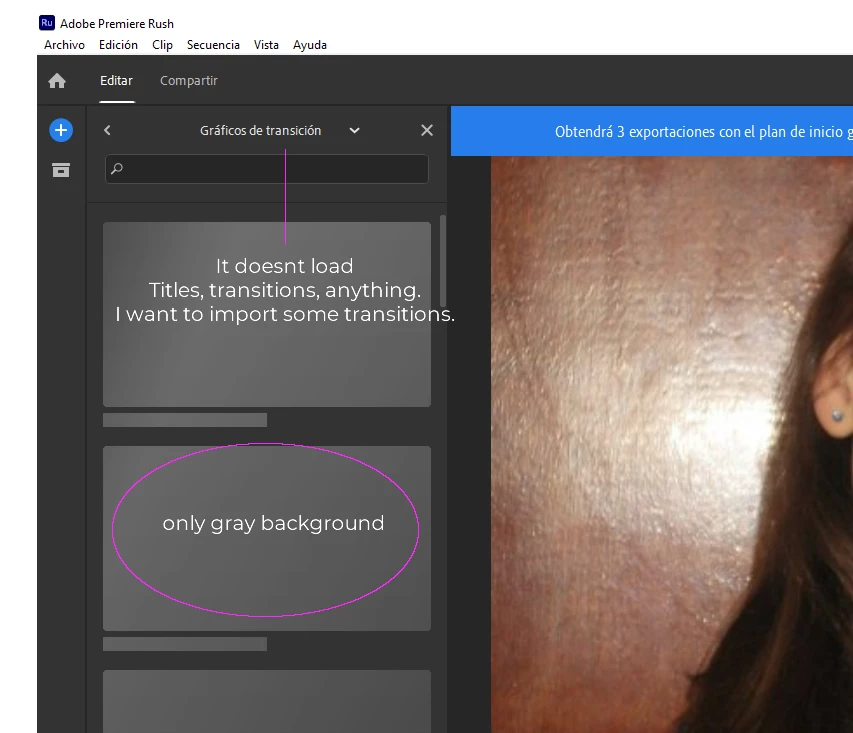Viewport: 853px width, 733px height.
Task: Click the magnifier search icon
Action: tap(117, 169)
